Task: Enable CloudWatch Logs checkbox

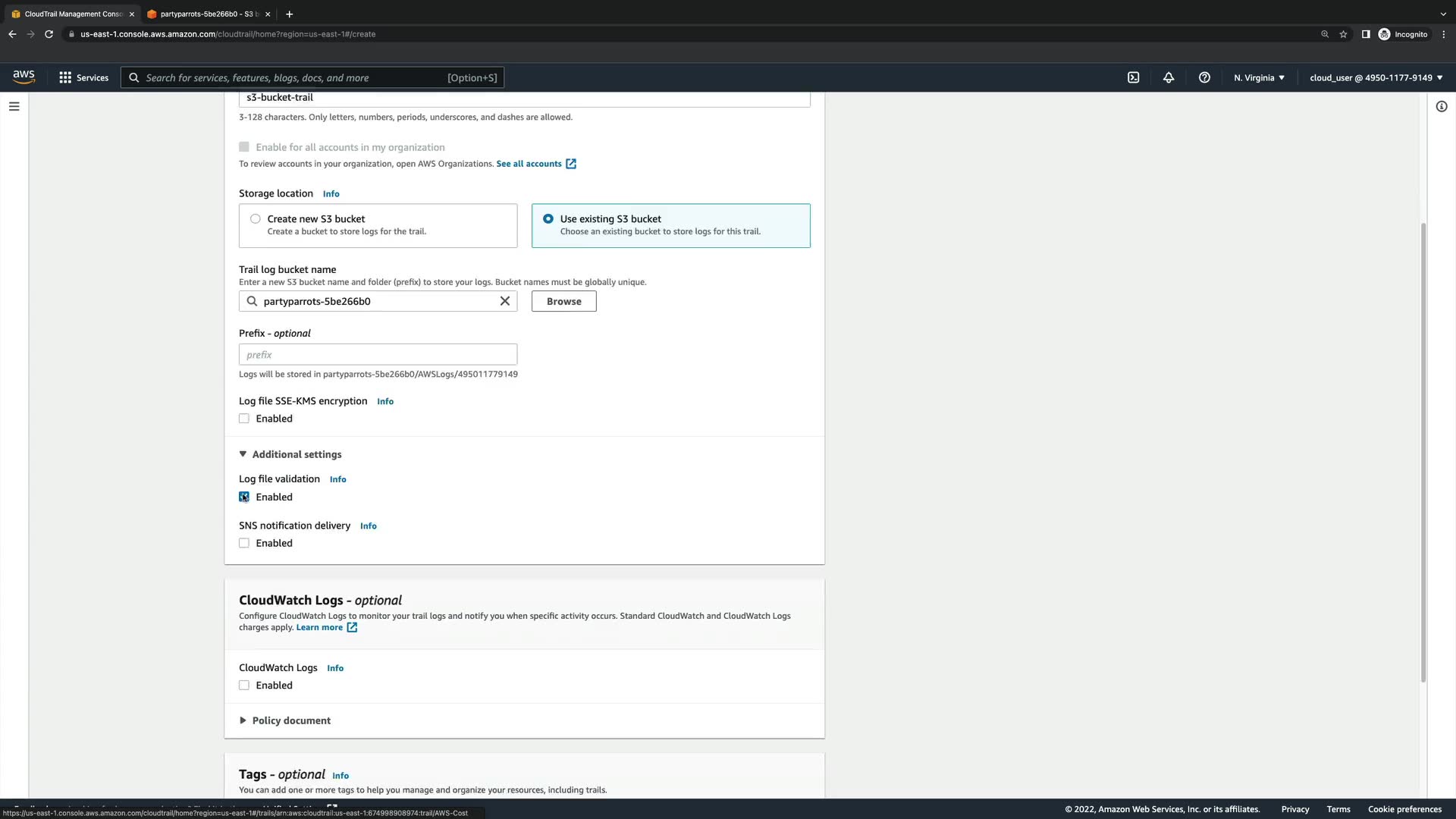Action: 244,686
